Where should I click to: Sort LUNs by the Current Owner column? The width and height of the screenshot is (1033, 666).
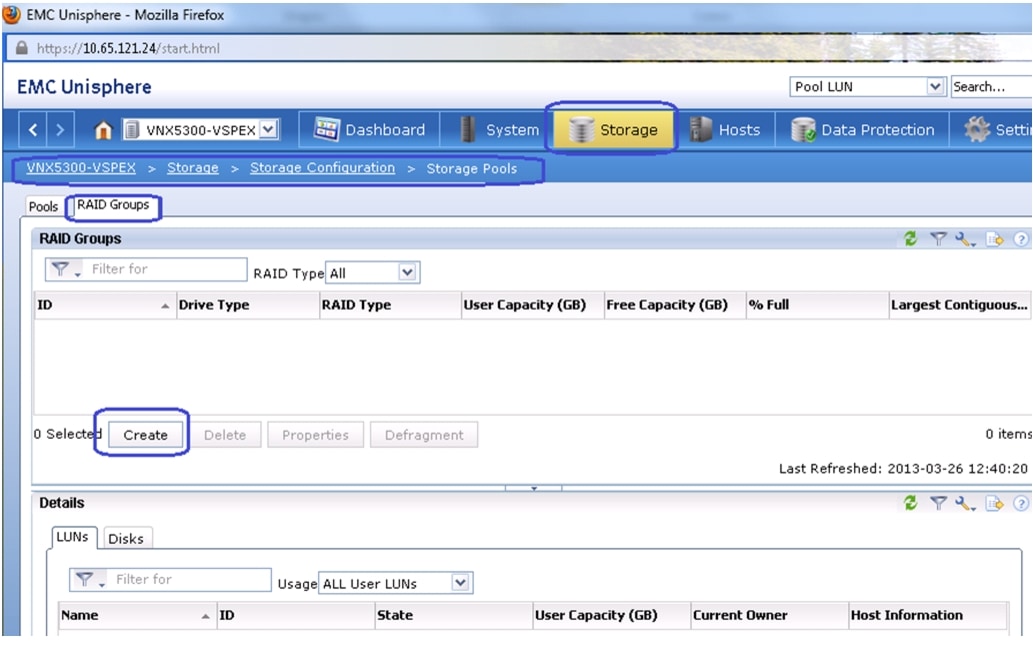(x=769, y=615)
